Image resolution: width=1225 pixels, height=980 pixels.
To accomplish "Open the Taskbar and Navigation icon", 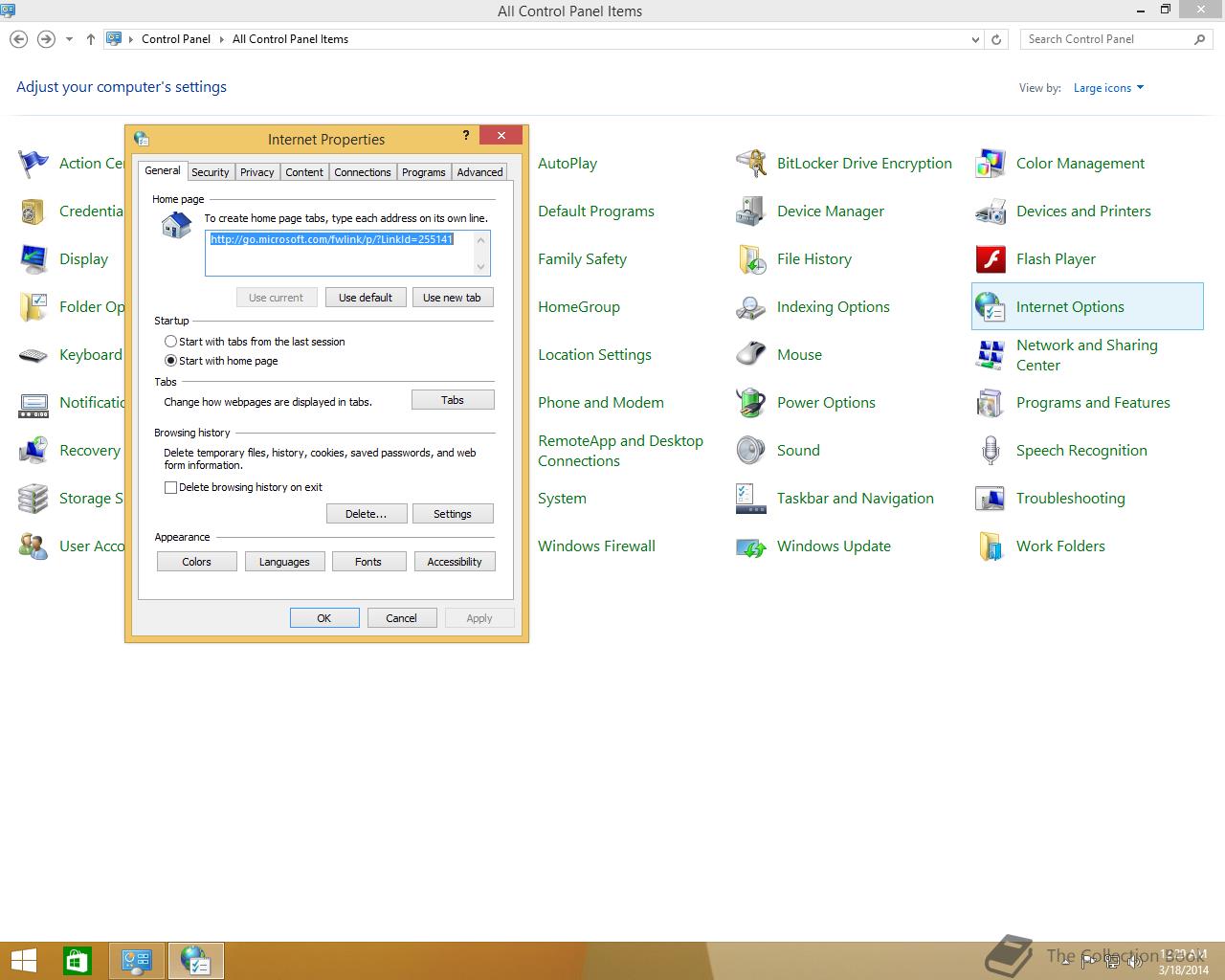I will pos(751,499).
